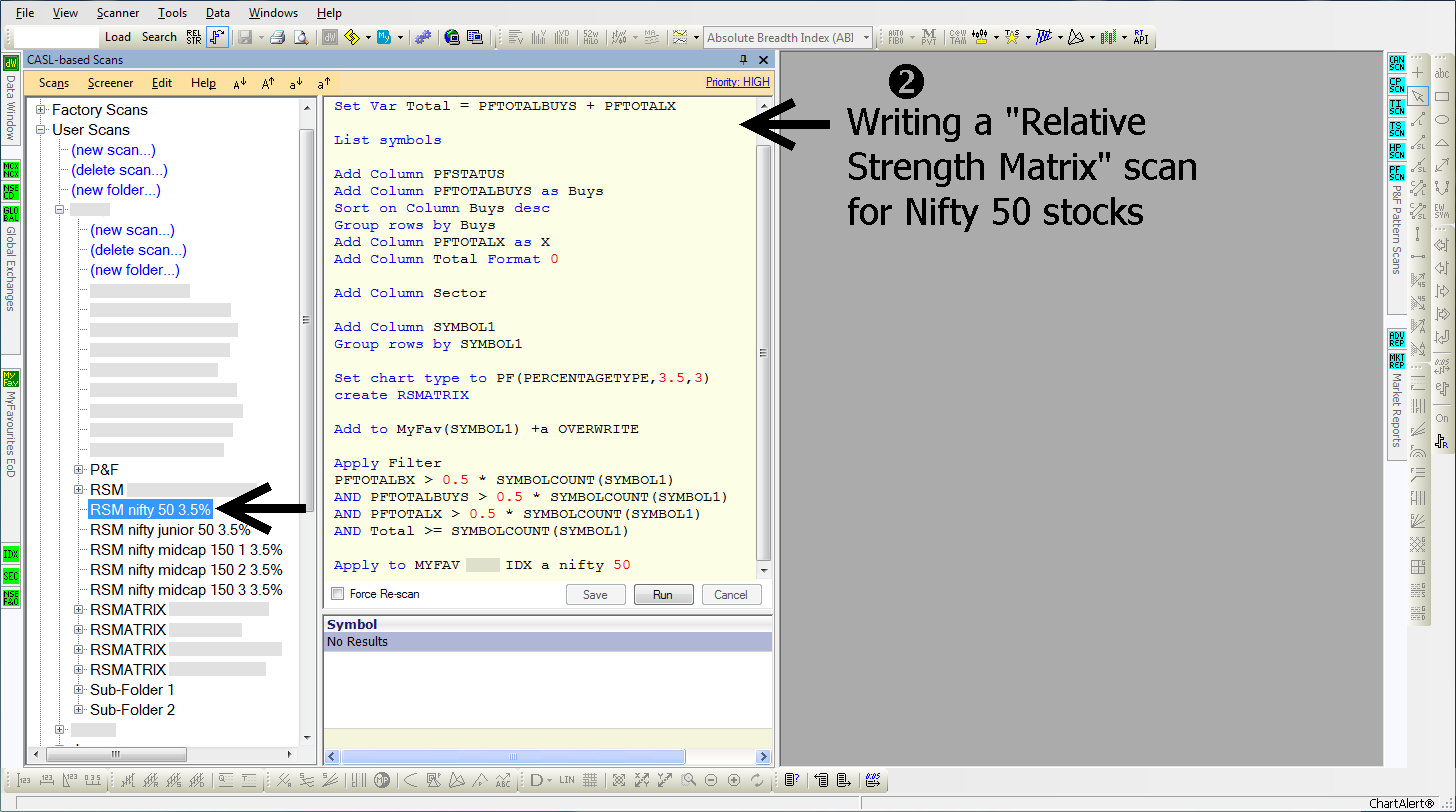Click the zoom out minus icon
Image resolution: width=1456 pixels, height=812 pixels.
pyautogui.click(x=711, y=780)
